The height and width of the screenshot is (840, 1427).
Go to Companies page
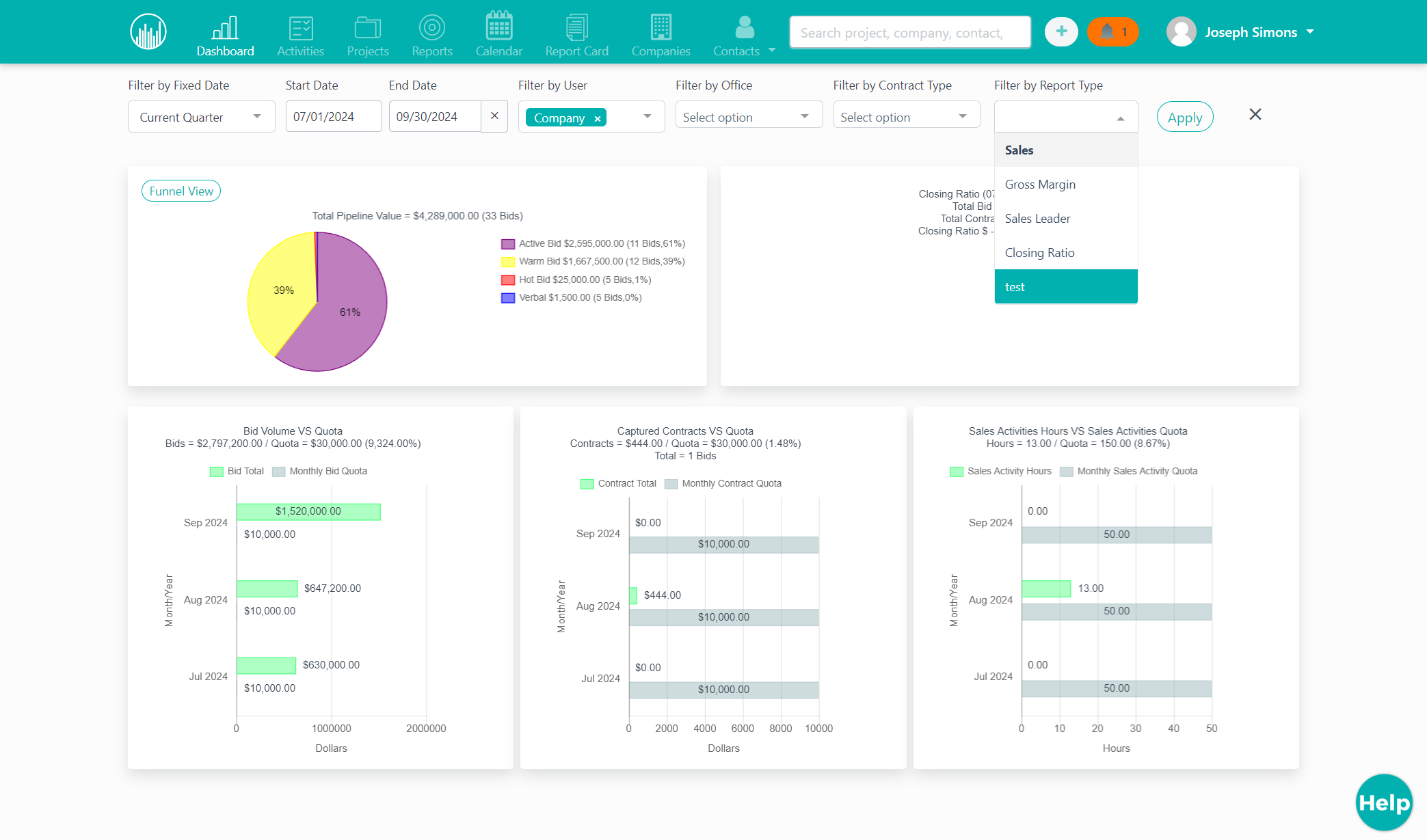pos(661,36)
